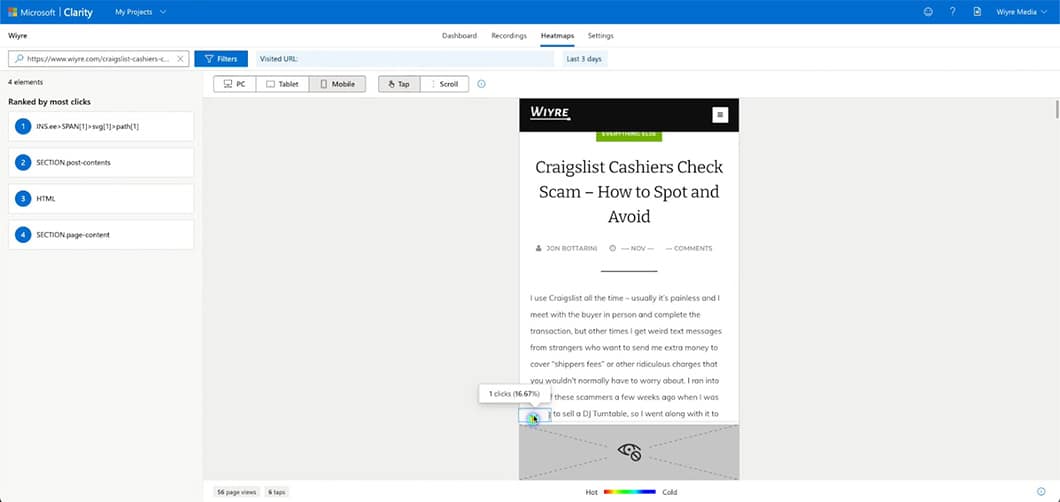Select ranked element SECTION.page-content
1060x502 pixels.
(x=101, y=234)
